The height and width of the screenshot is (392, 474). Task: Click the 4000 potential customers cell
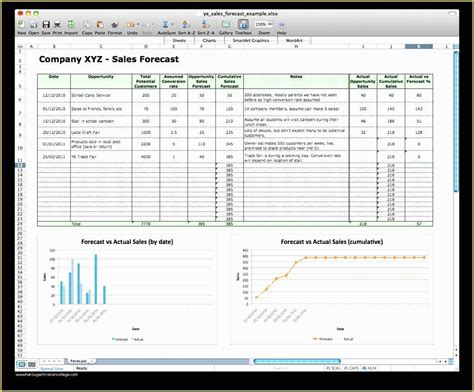146,157
